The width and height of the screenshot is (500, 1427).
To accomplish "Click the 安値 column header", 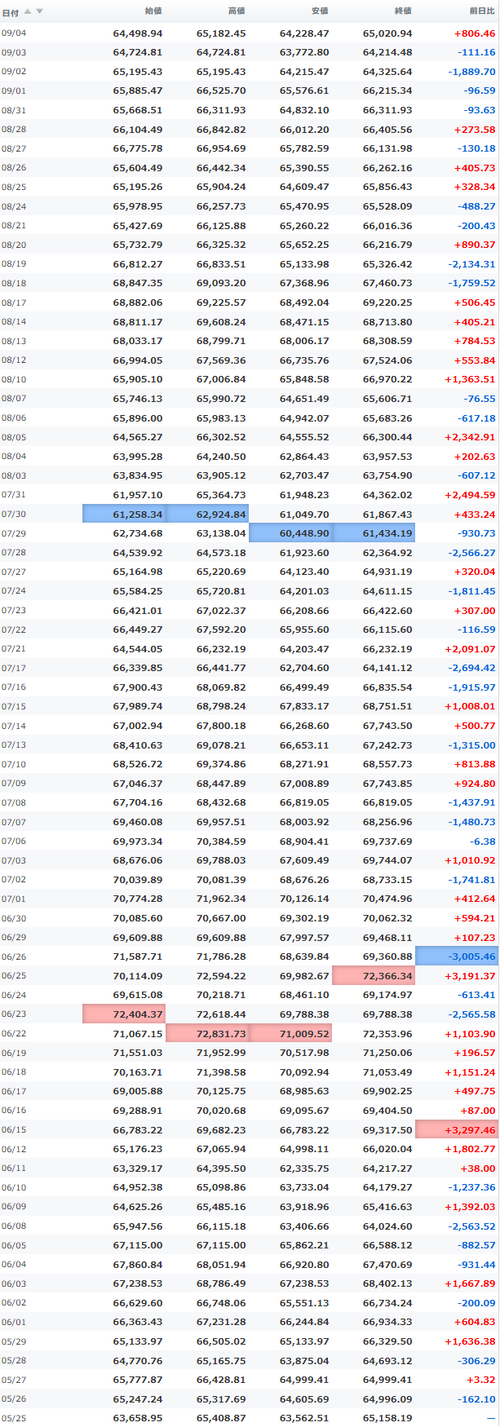I will point(319,12).
